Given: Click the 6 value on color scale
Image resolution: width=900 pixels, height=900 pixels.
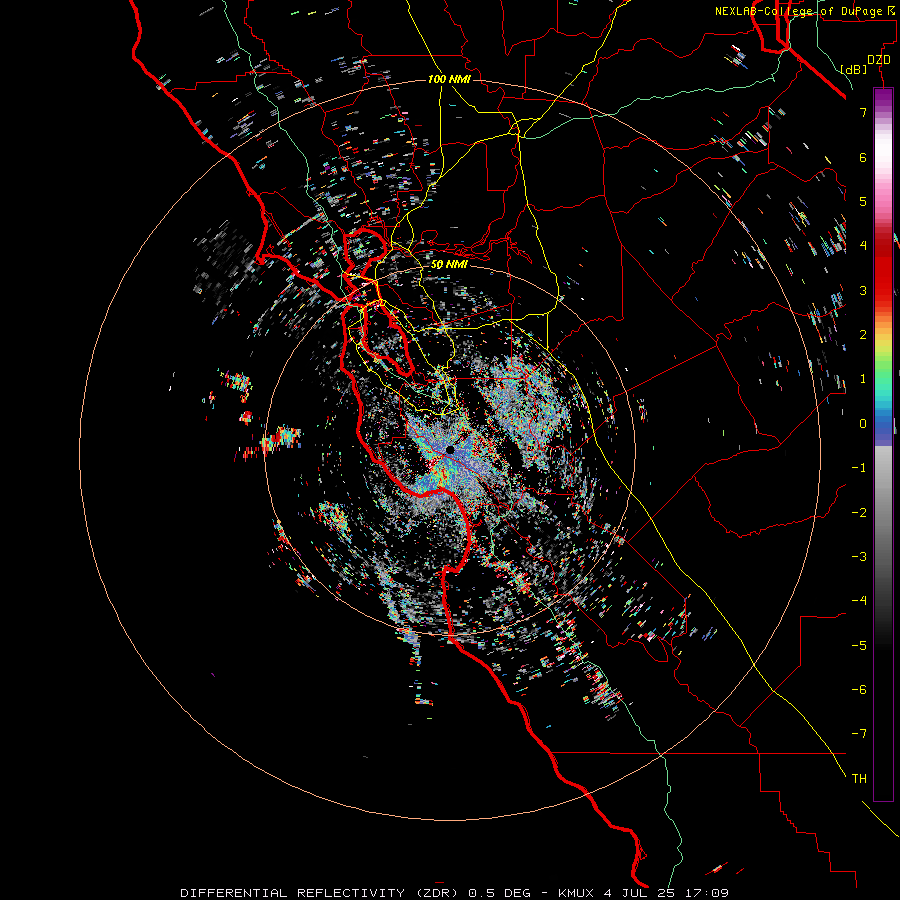Looking at the screenshot, I should 863,157.
